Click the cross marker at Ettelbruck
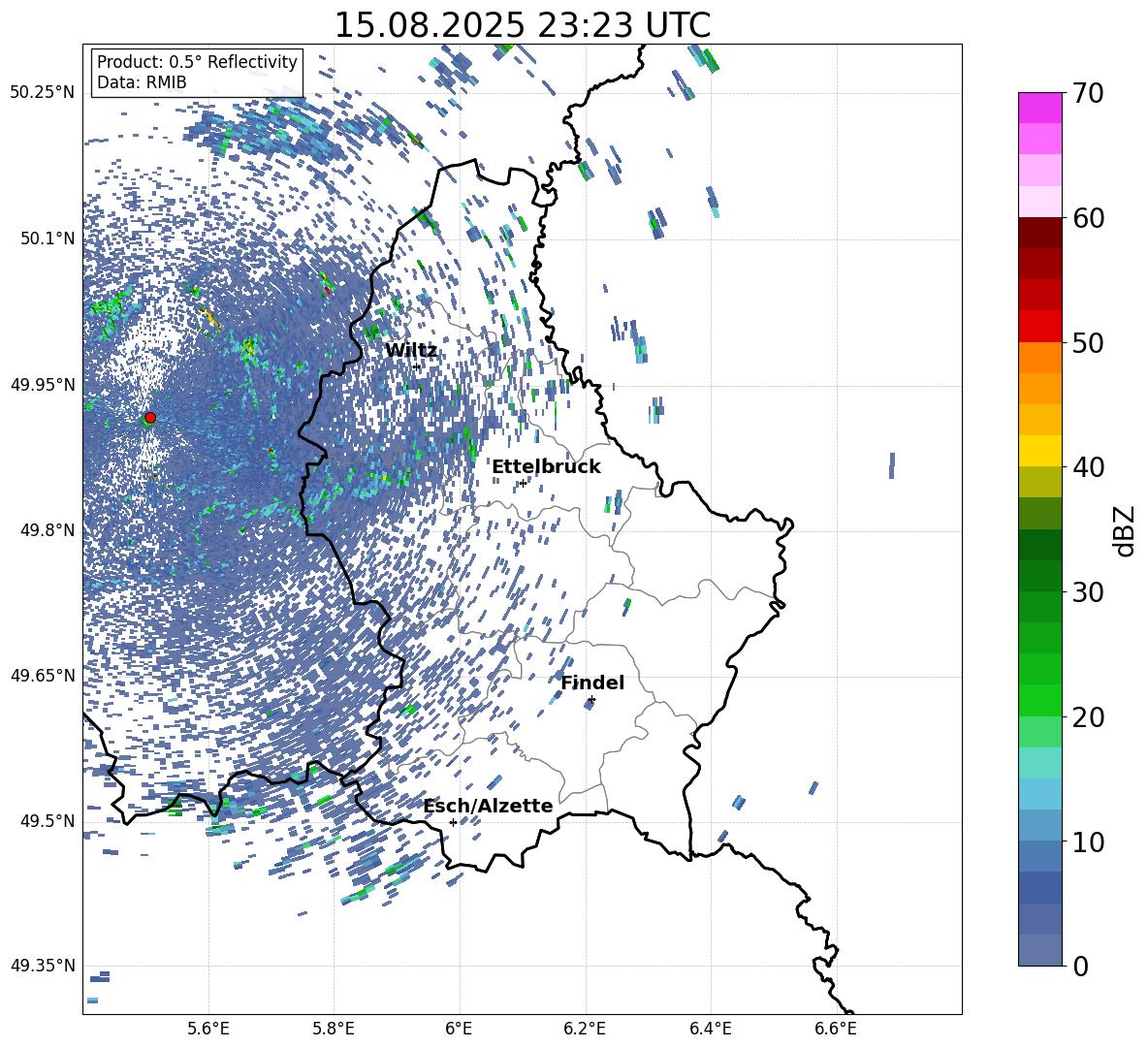 tap(523, 483)
